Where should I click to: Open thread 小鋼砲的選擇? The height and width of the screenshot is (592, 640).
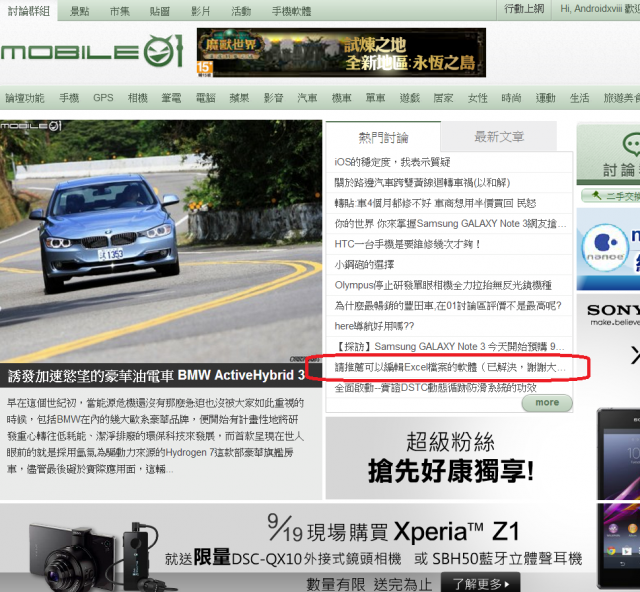click(x=364, y=265)
